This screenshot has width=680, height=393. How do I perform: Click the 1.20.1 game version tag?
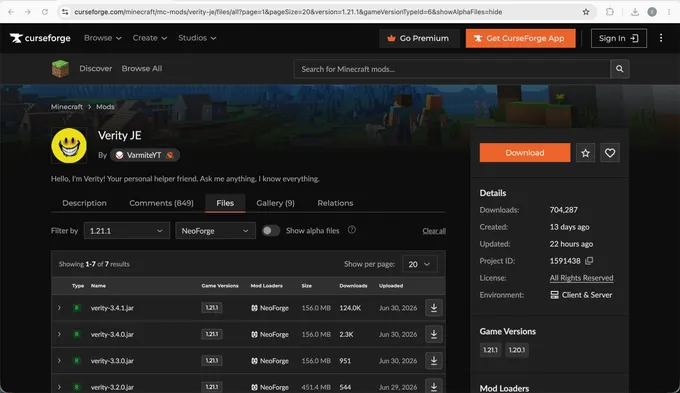pyautogui.click(x=517, y=350)
